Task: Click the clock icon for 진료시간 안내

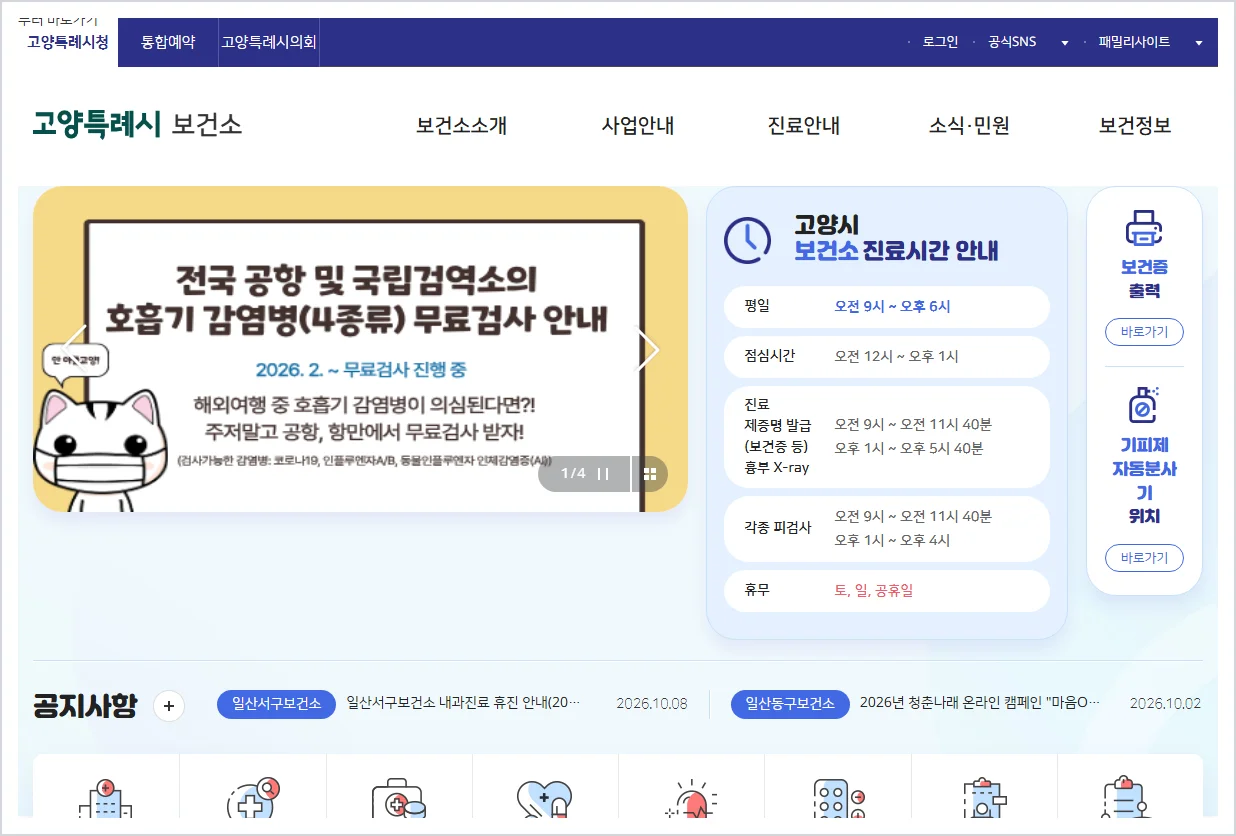Action: [747, 239]
